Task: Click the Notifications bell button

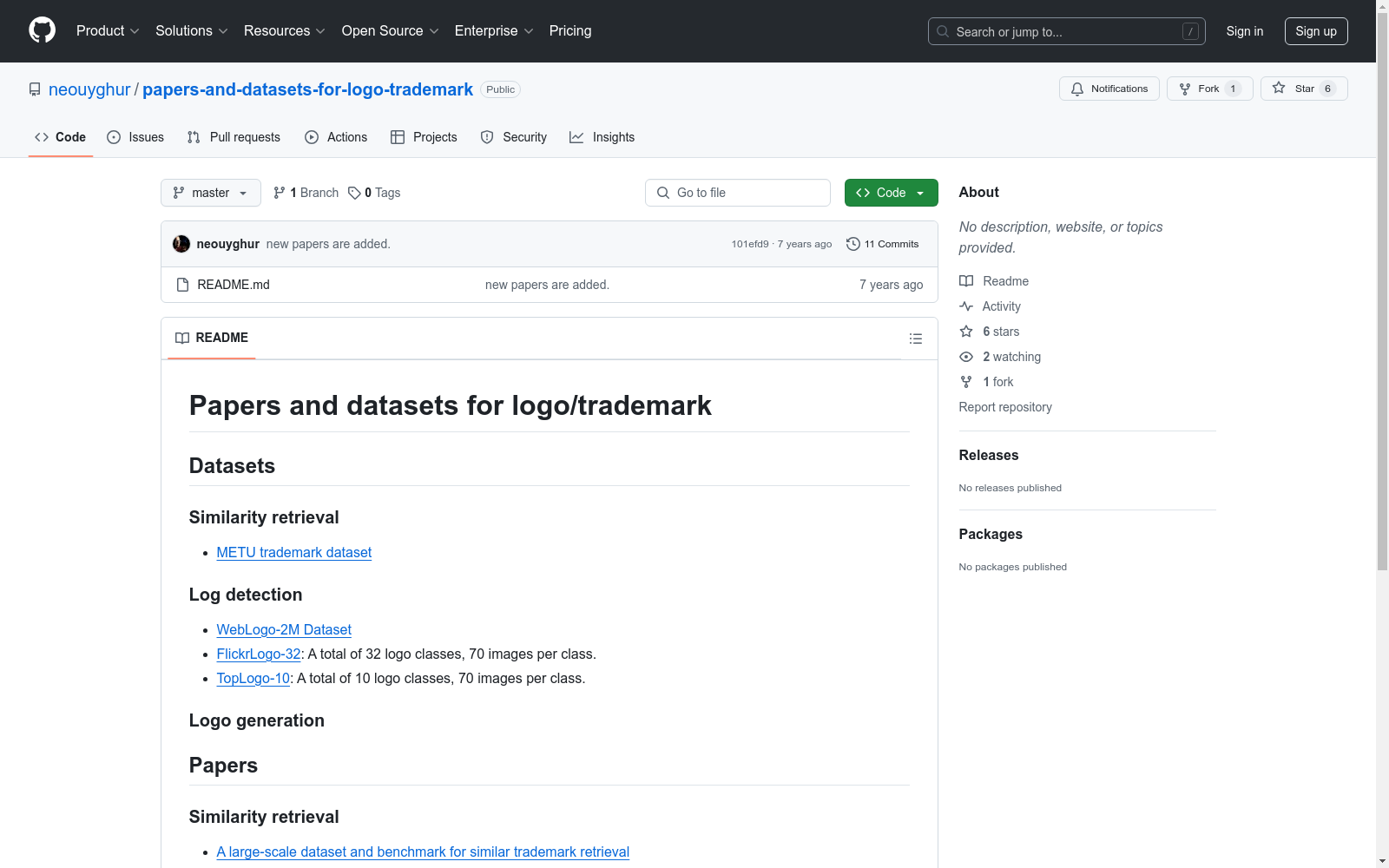Action: [x=1109, y=89]
